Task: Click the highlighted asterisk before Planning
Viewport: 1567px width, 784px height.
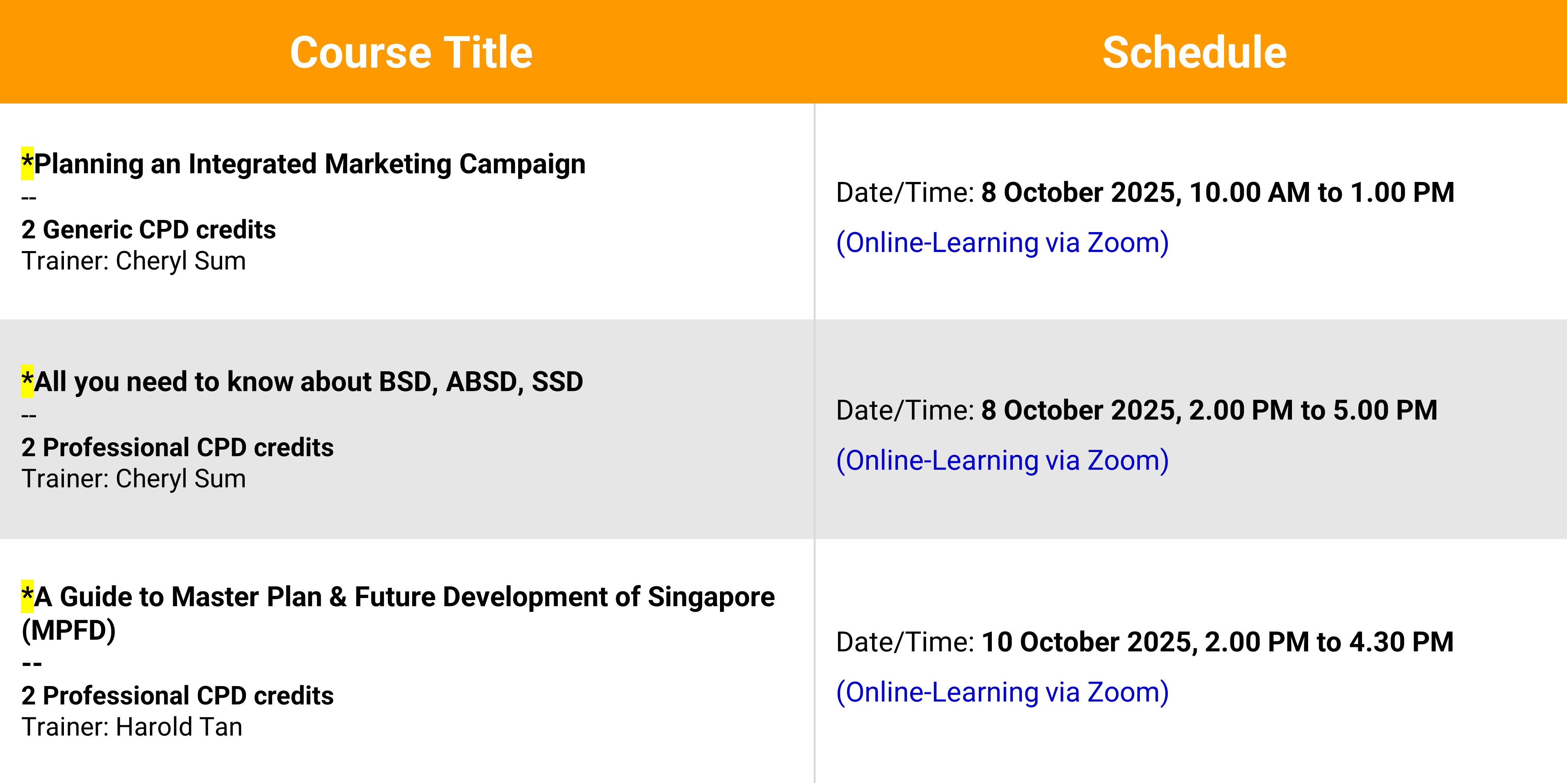Action: click(x=28, y=163)
